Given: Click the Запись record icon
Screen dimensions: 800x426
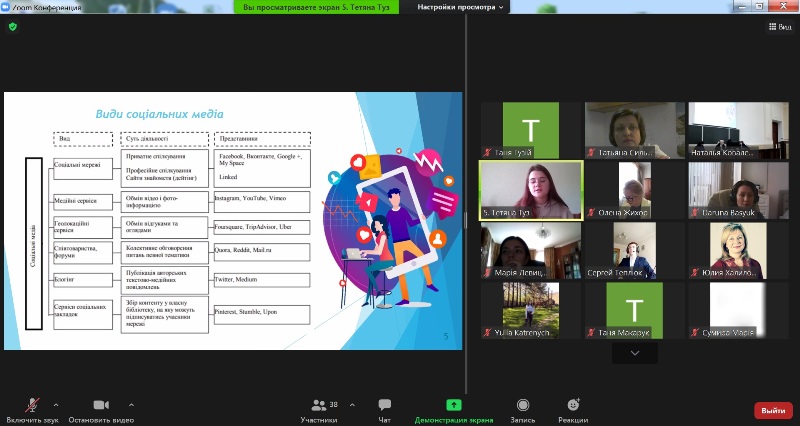Looking at the screenshot, I should [523, 405].
